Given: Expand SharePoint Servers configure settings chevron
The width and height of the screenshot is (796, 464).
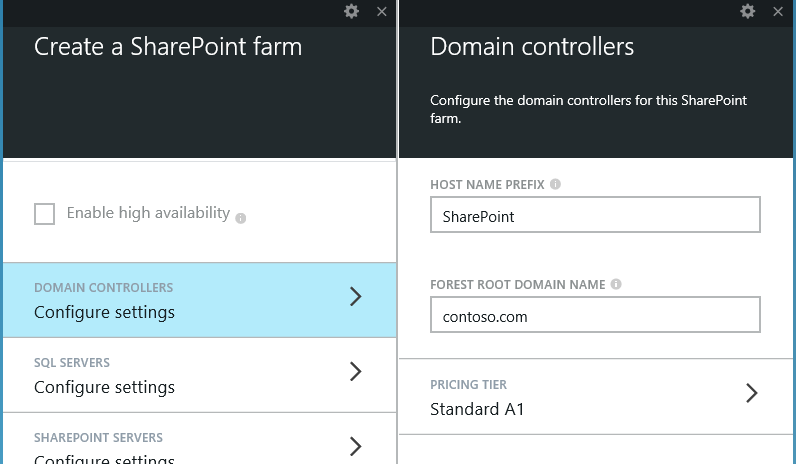Looking at the screenshot, I should 356,446.
